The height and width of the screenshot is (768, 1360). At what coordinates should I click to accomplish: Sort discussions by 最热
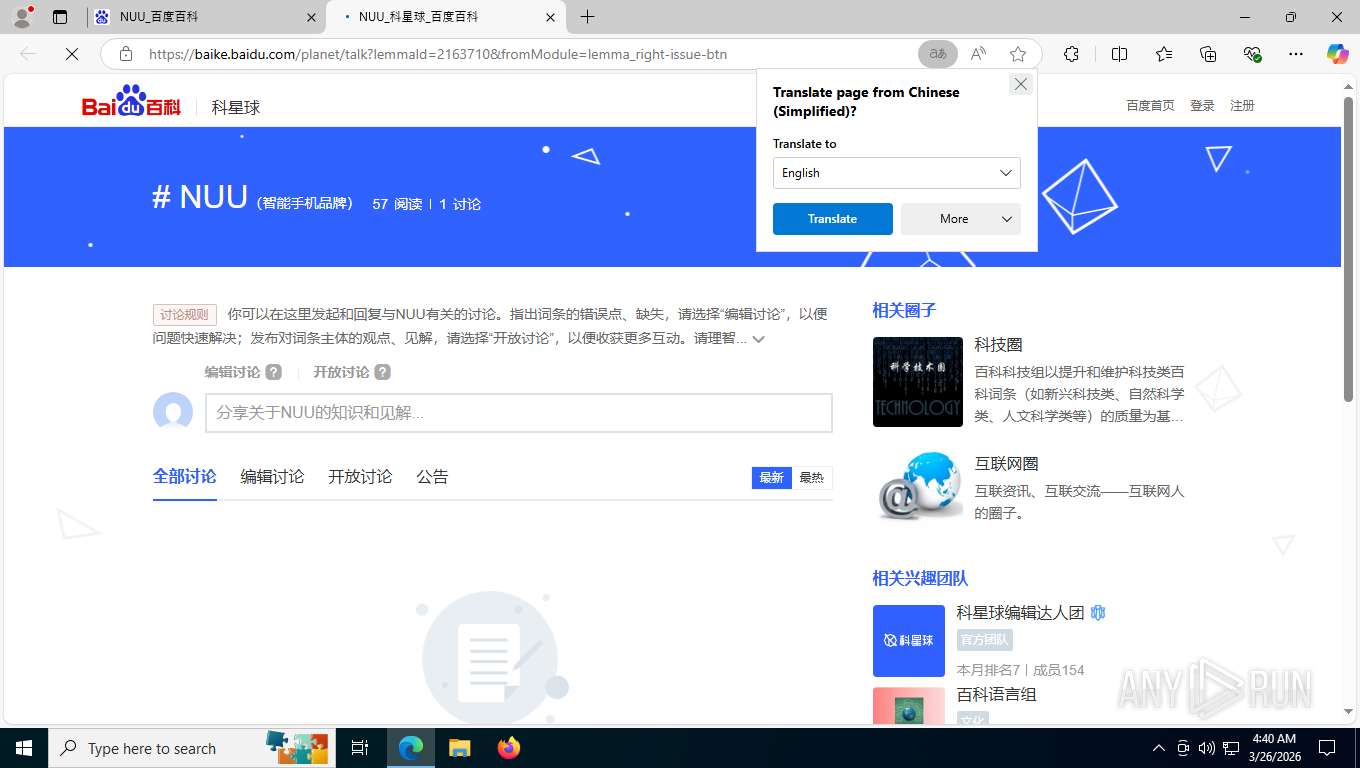811,478
